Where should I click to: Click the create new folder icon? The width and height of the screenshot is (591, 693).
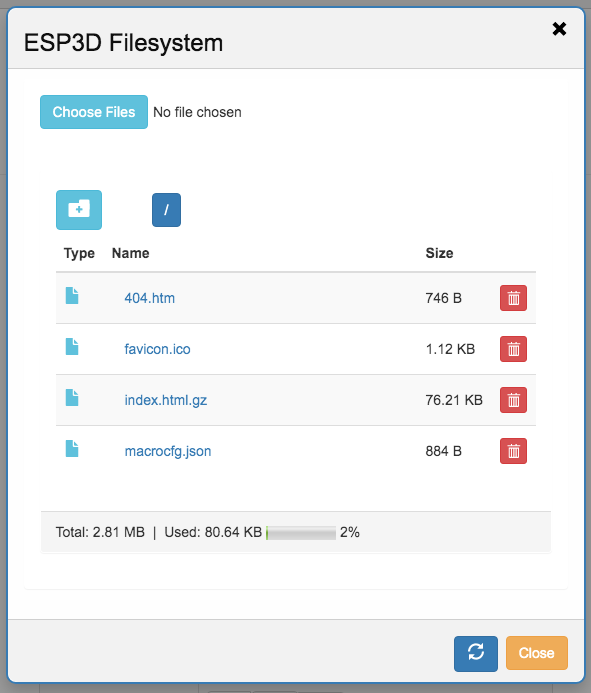pos(79,210)
